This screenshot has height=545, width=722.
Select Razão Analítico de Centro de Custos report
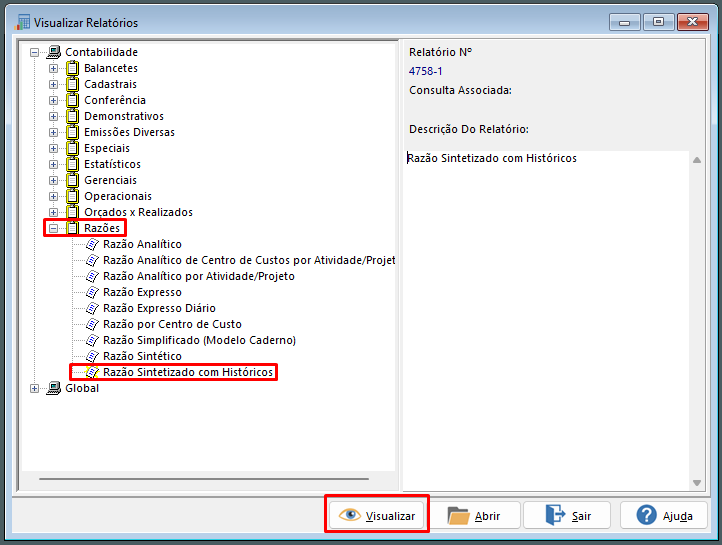(x=249, y=260)
